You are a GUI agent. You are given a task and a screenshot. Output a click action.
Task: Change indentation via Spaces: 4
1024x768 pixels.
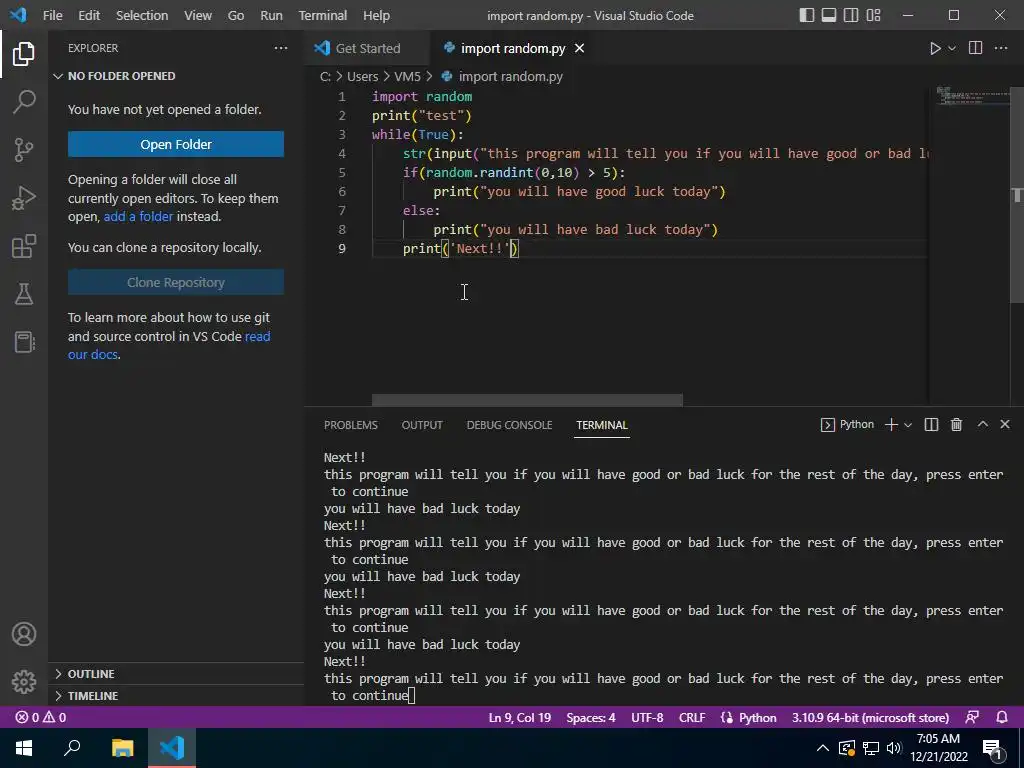coord(591,717)
